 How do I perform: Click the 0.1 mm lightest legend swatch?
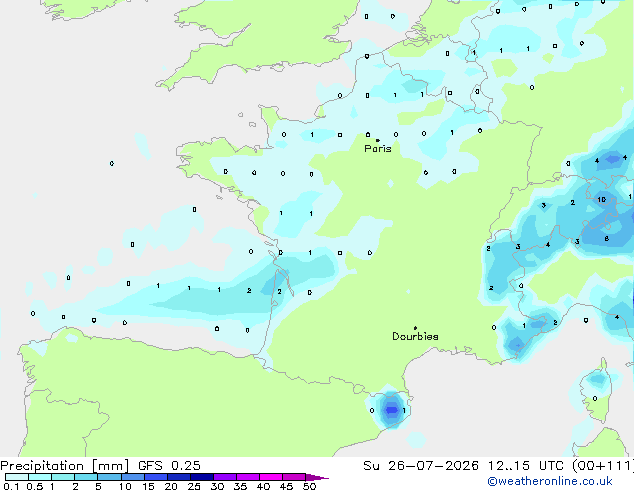click(17, 477)
